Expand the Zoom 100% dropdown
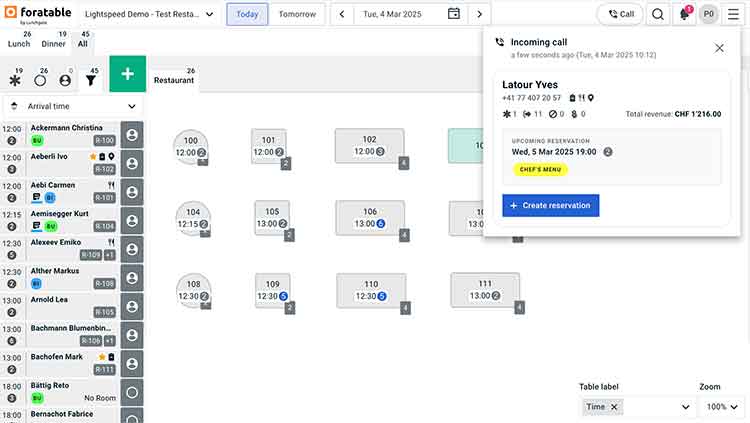Viewport: 750px width, 423px height. click(722, 407)
